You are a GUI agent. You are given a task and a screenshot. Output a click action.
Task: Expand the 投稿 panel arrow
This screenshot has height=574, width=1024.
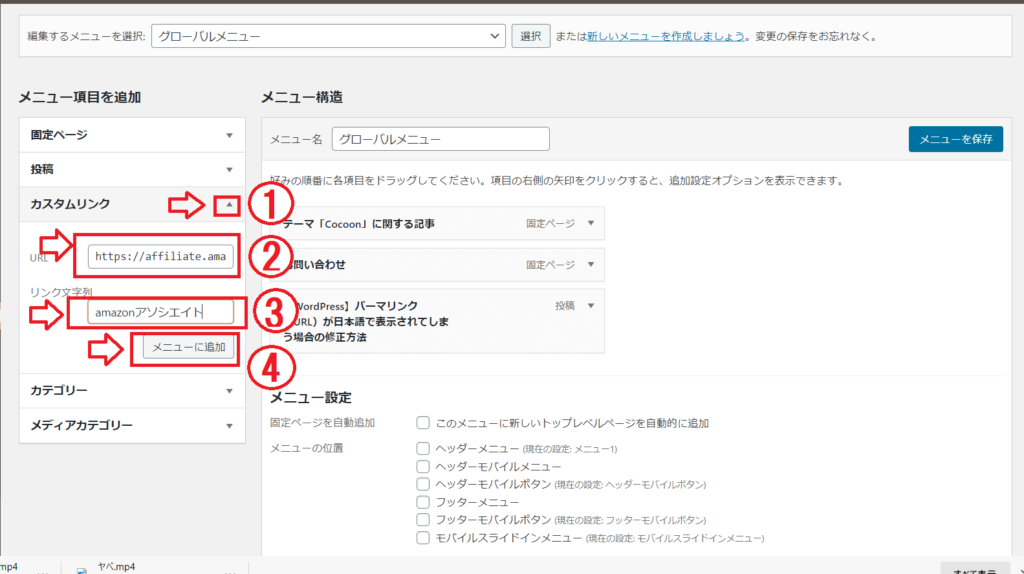(x=229, y=170)
